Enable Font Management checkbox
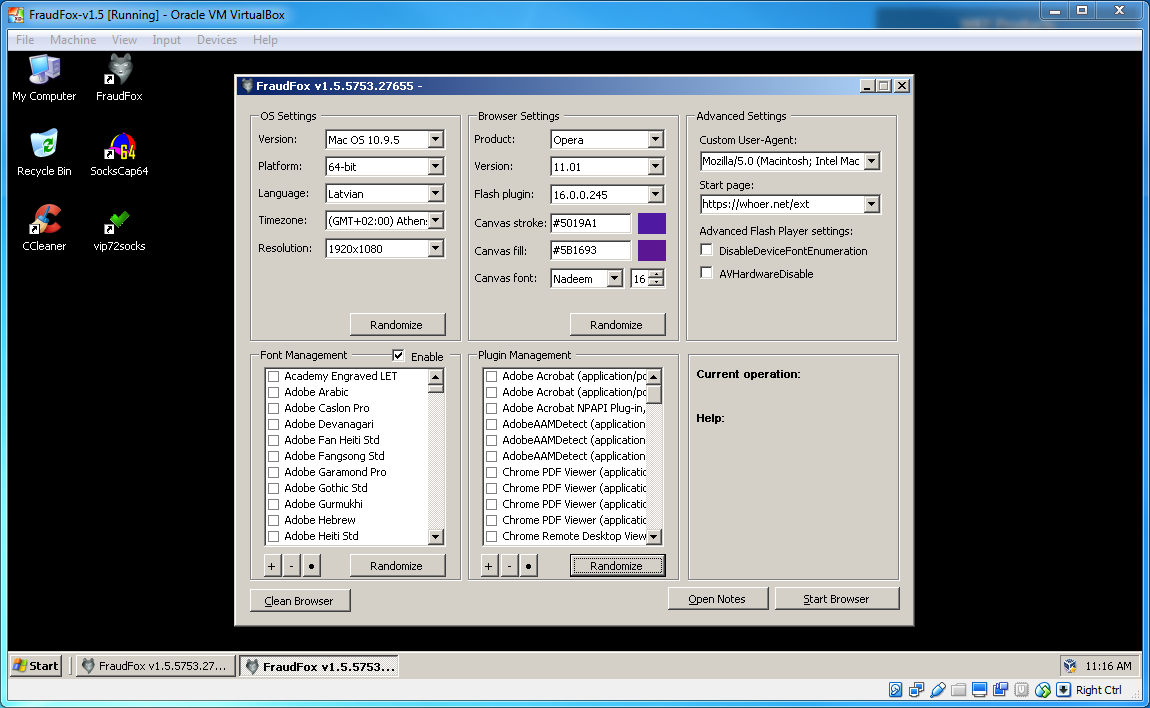 [398, 356]
